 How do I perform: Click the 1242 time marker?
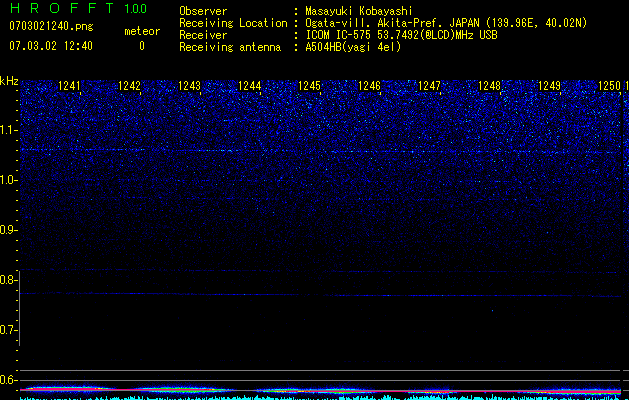tap(130, 86)
